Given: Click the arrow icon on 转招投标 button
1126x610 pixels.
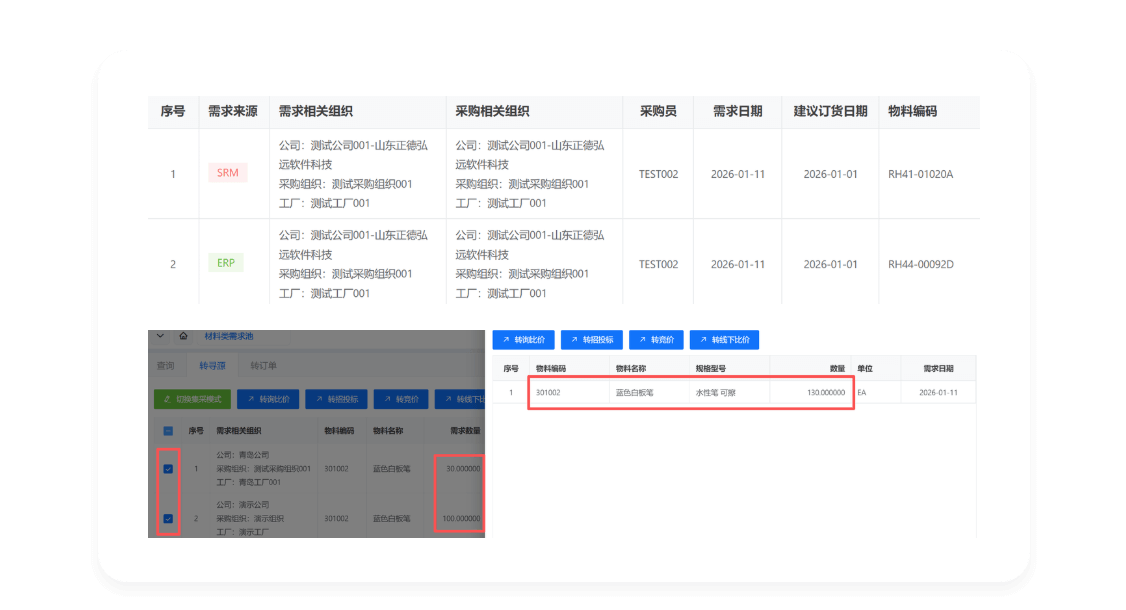Looking at the screenshot, I should click(318, 398).
